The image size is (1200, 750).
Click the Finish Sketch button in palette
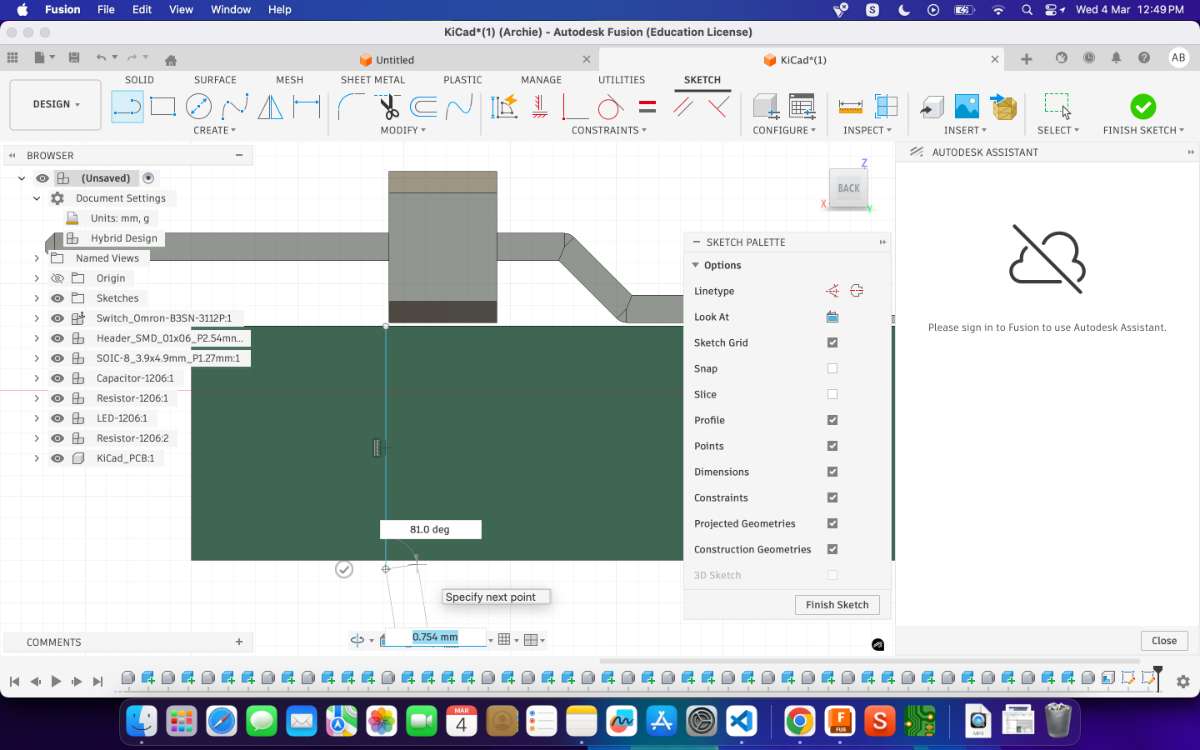[837, 605]
